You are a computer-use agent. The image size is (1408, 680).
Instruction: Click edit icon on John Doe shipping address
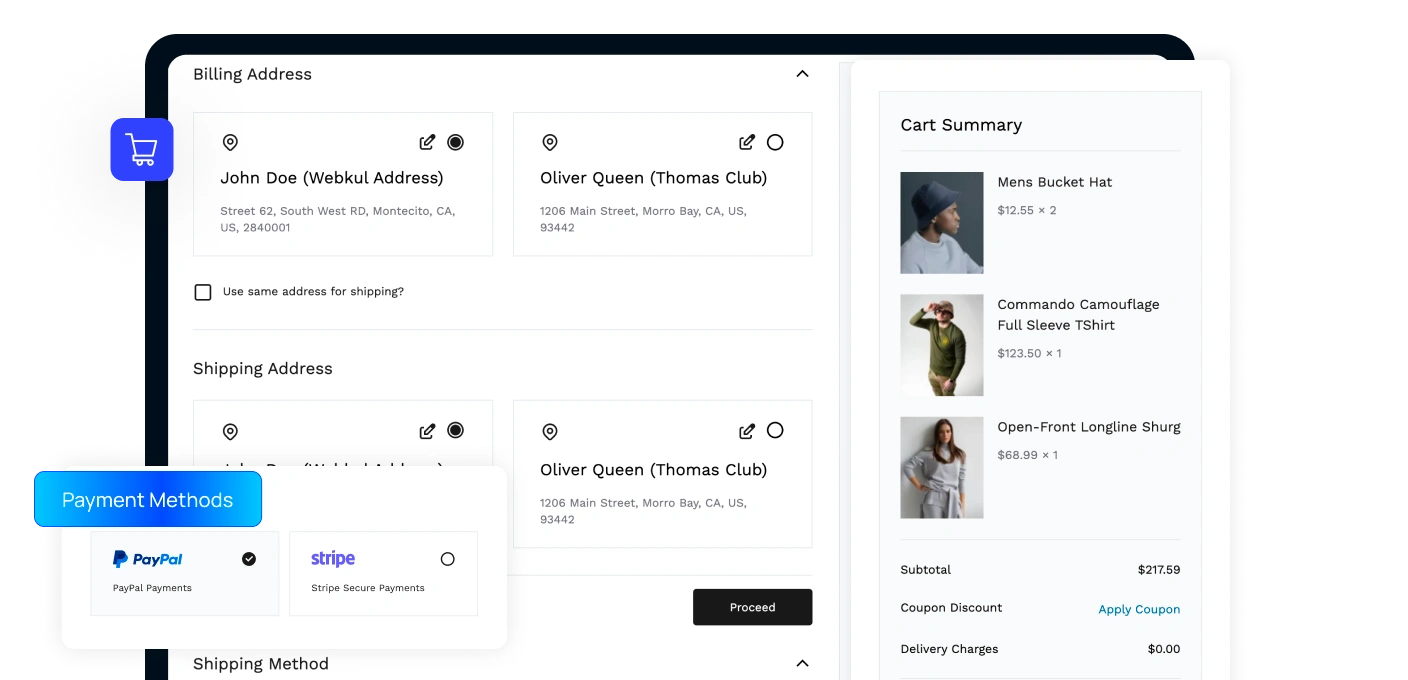(427, 431)
